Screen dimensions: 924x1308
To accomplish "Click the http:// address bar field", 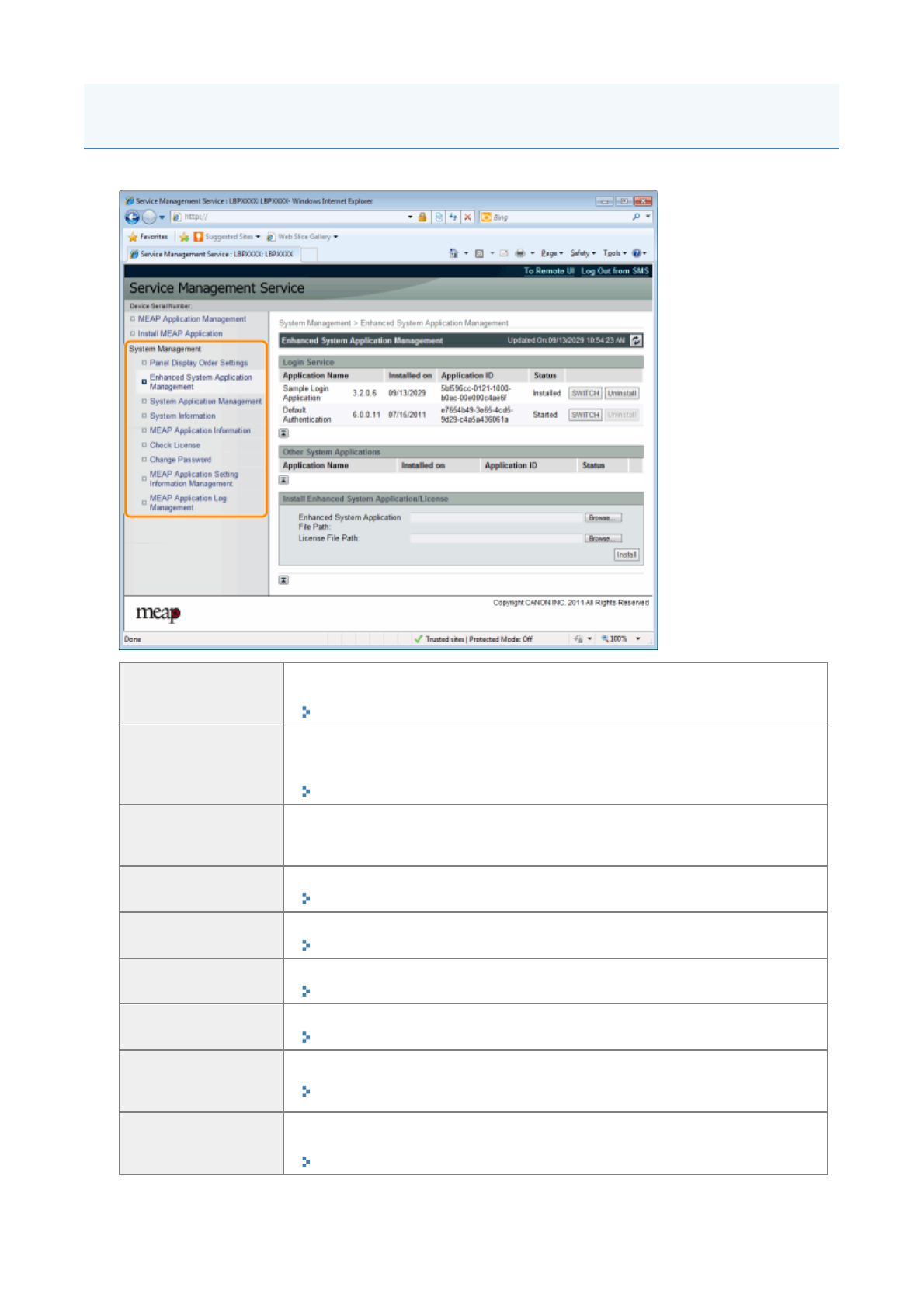I will point(295,217).
